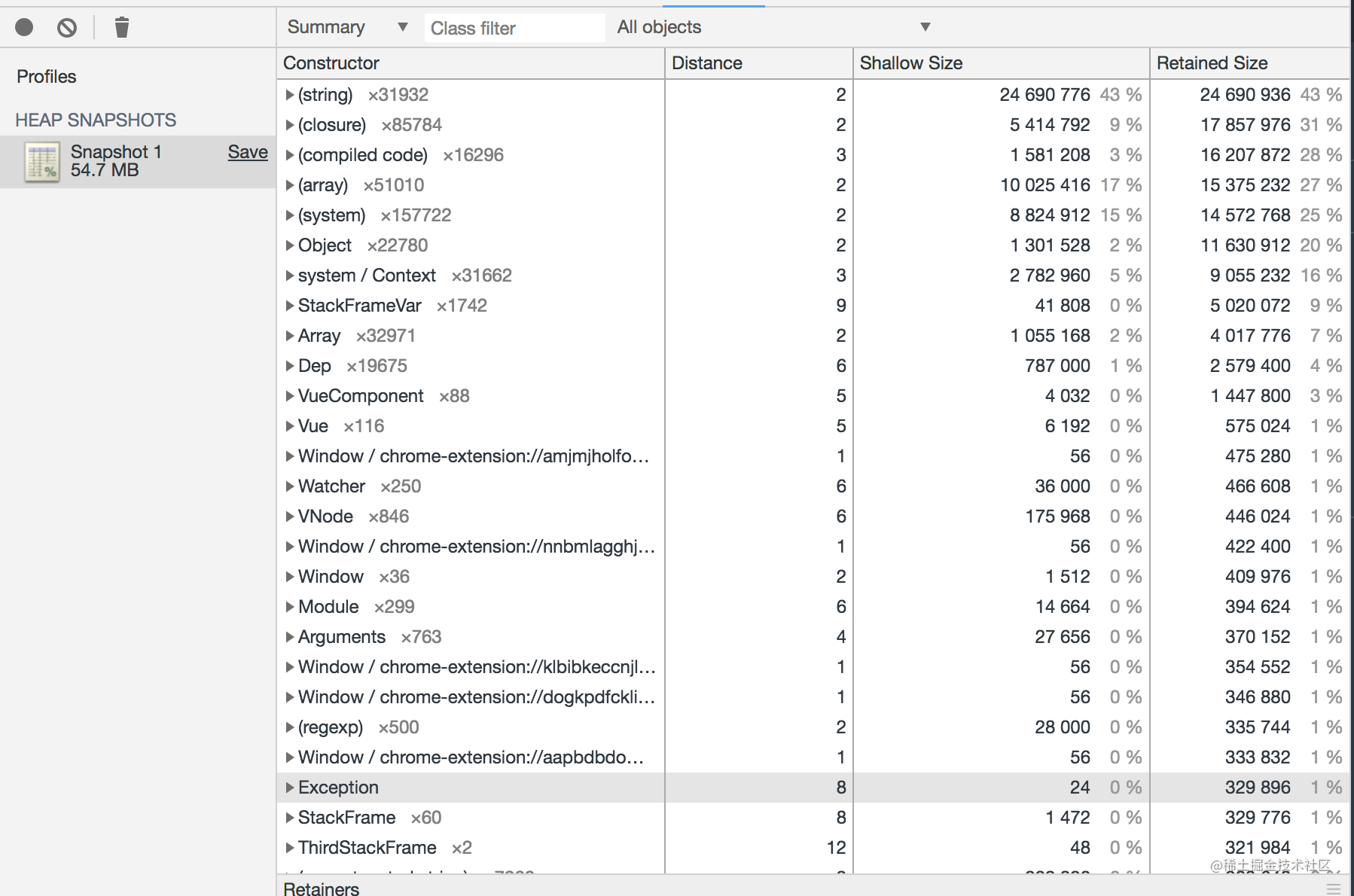Image resolution: width=1354 pixels, height=896 pixels.
Task: Expand the VNode constructor row
Action: point(290,517)
